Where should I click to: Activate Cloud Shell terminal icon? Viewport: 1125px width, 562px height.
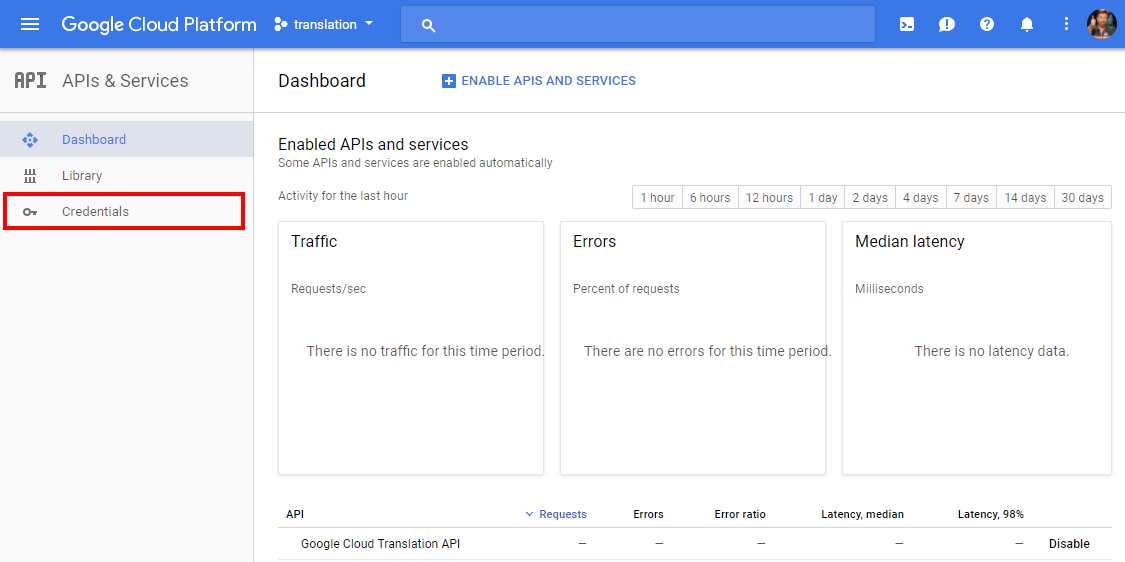(x=907, y=24)
